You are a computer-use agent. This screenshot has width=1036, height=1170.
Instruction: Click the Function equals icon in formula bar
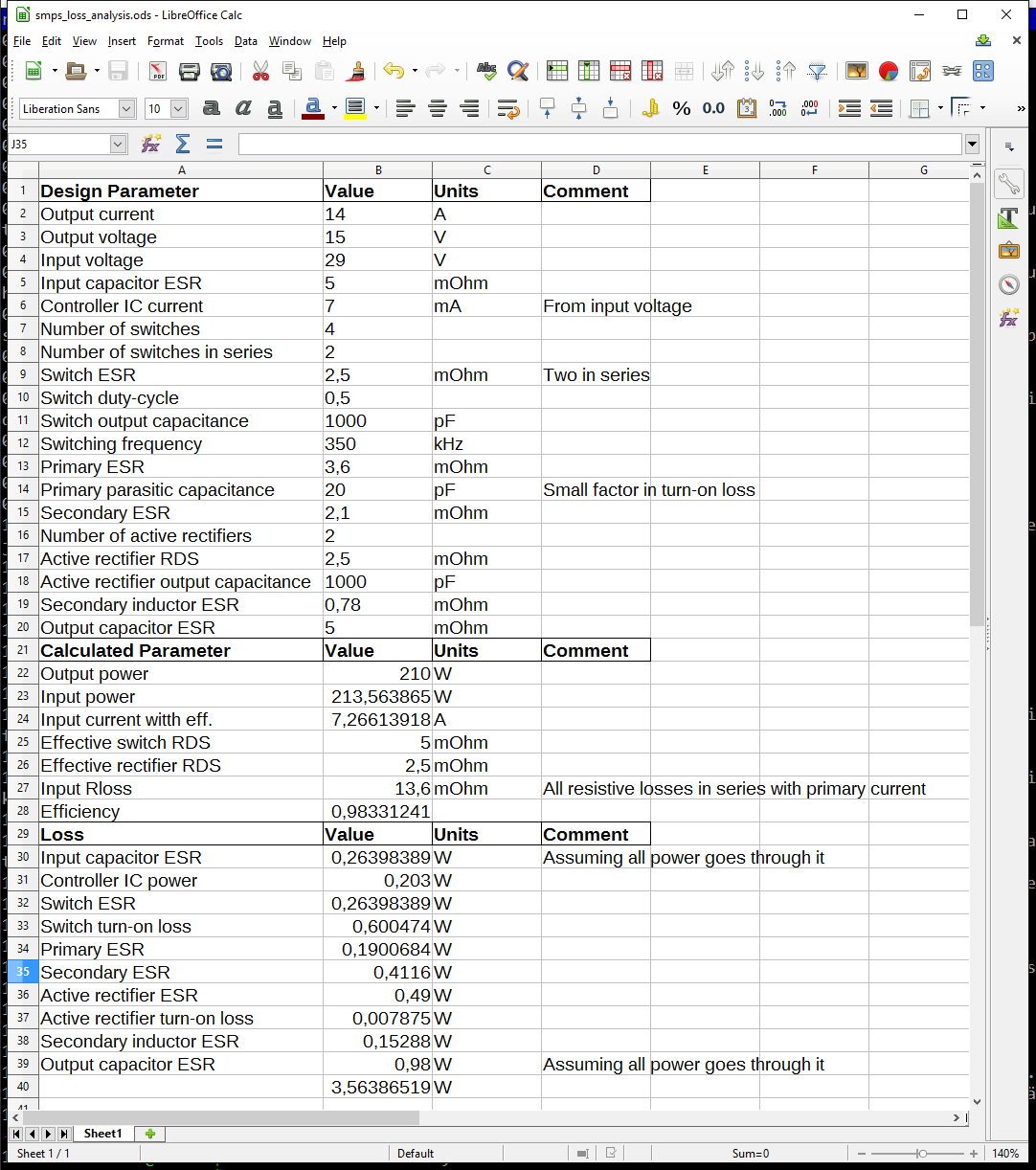pos(214,145)
